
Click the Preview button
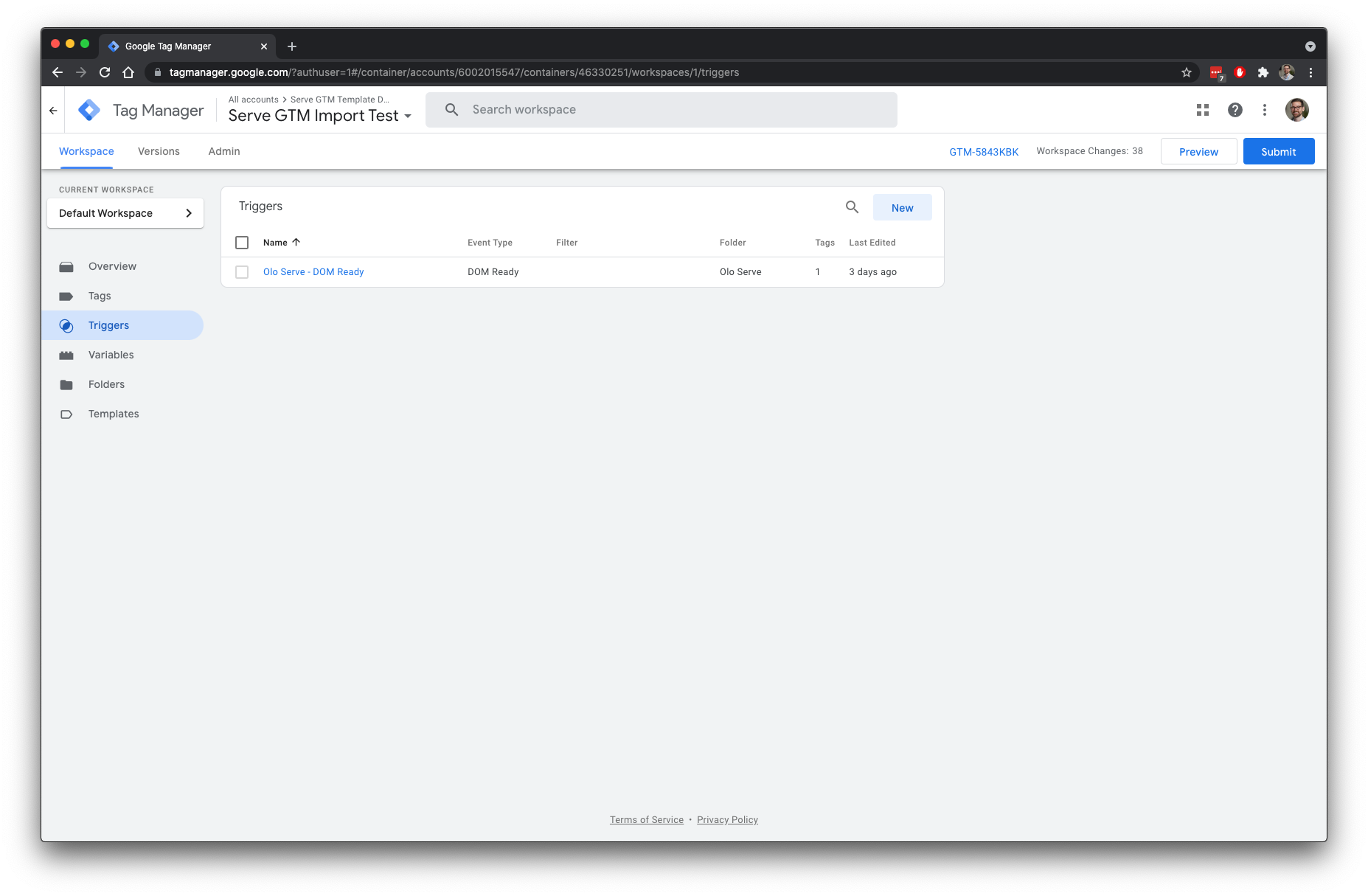click(1198, 151)
